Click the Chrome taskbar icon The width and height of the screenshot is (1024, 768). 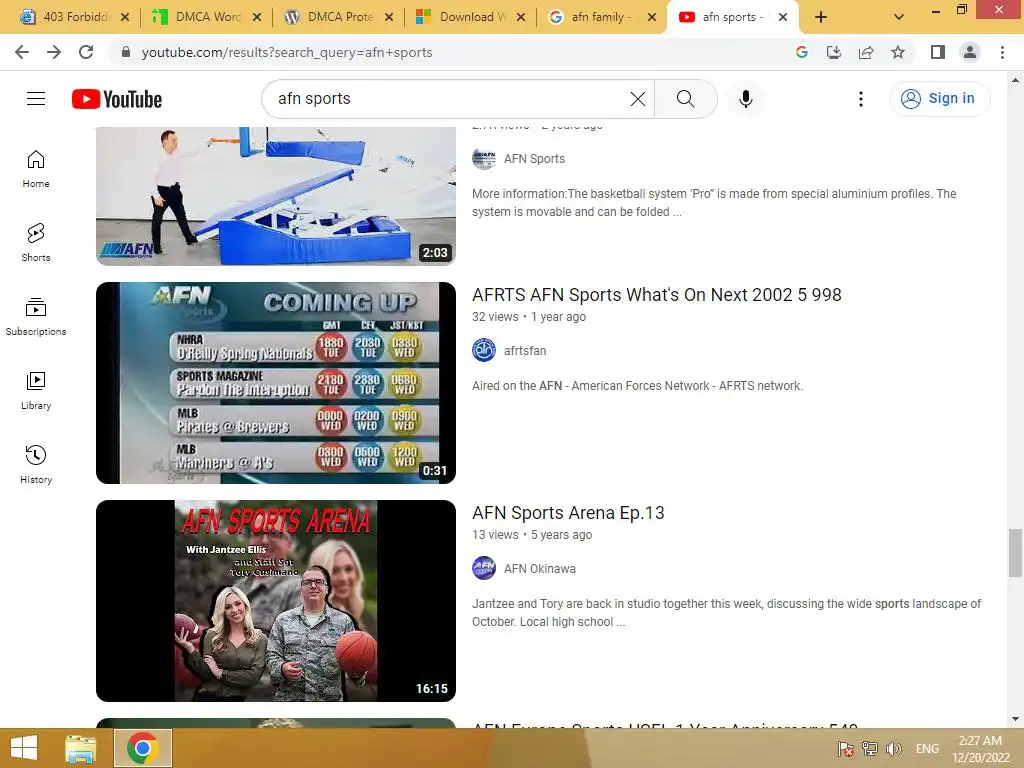click(142, 748)
